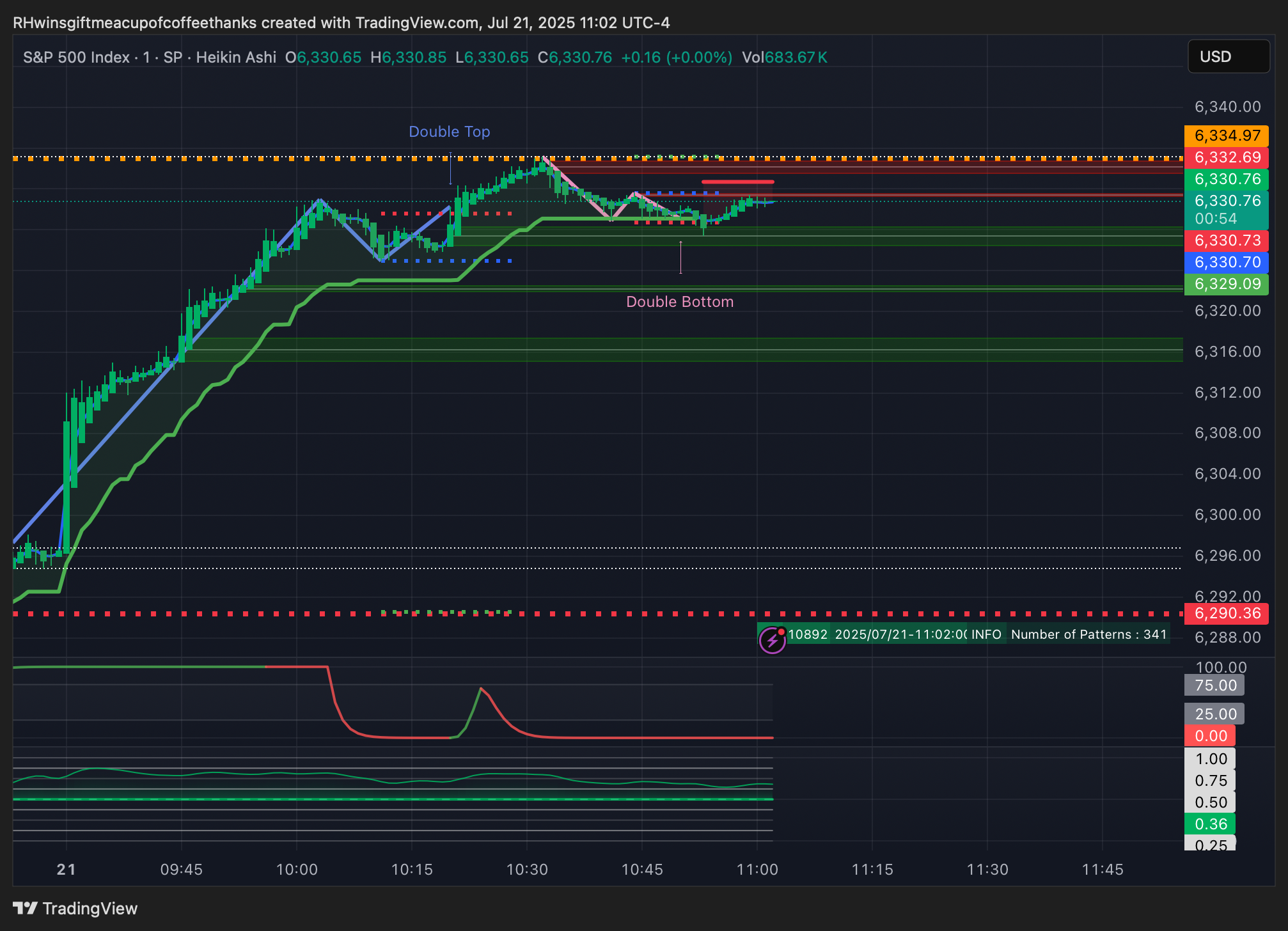This screenshot has height=931, width=1288.
Task: Open the USD currency selector
Action: click(x=1228, y=57)
